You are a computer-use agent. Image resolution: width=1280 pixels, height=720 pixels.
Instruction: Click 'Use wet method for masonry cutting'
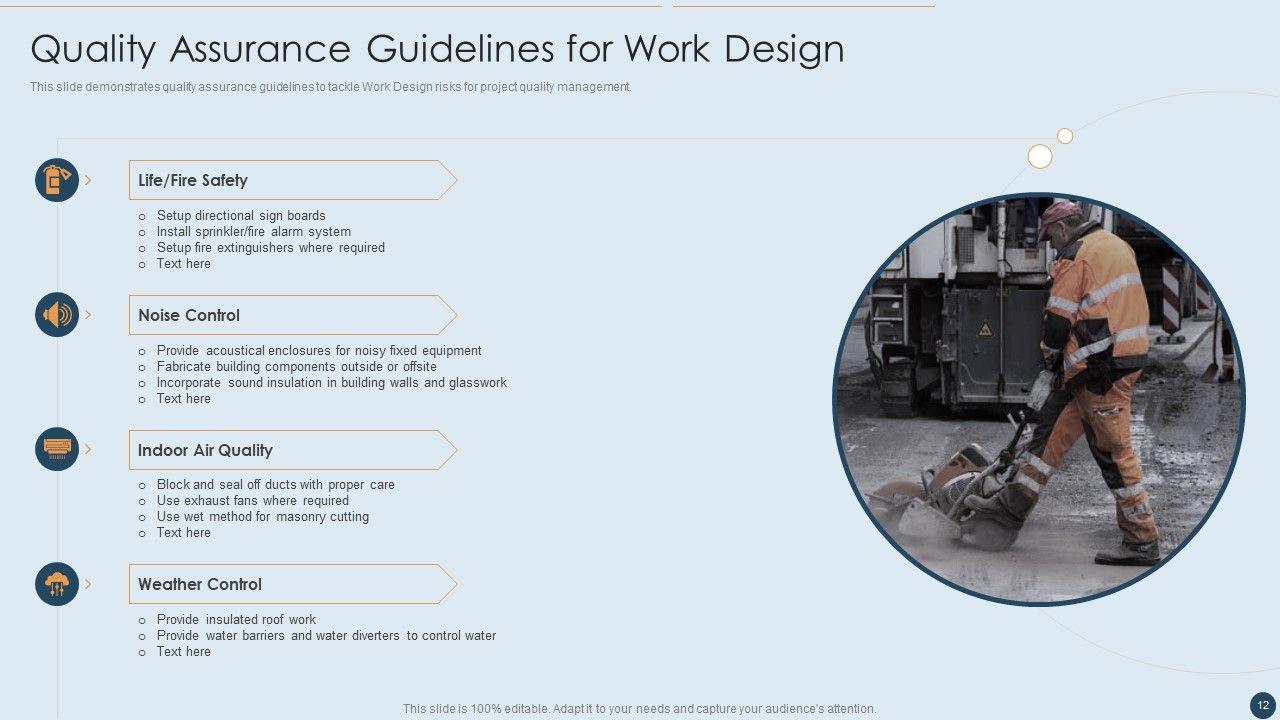pyautogui.click(x=263, y=516)
